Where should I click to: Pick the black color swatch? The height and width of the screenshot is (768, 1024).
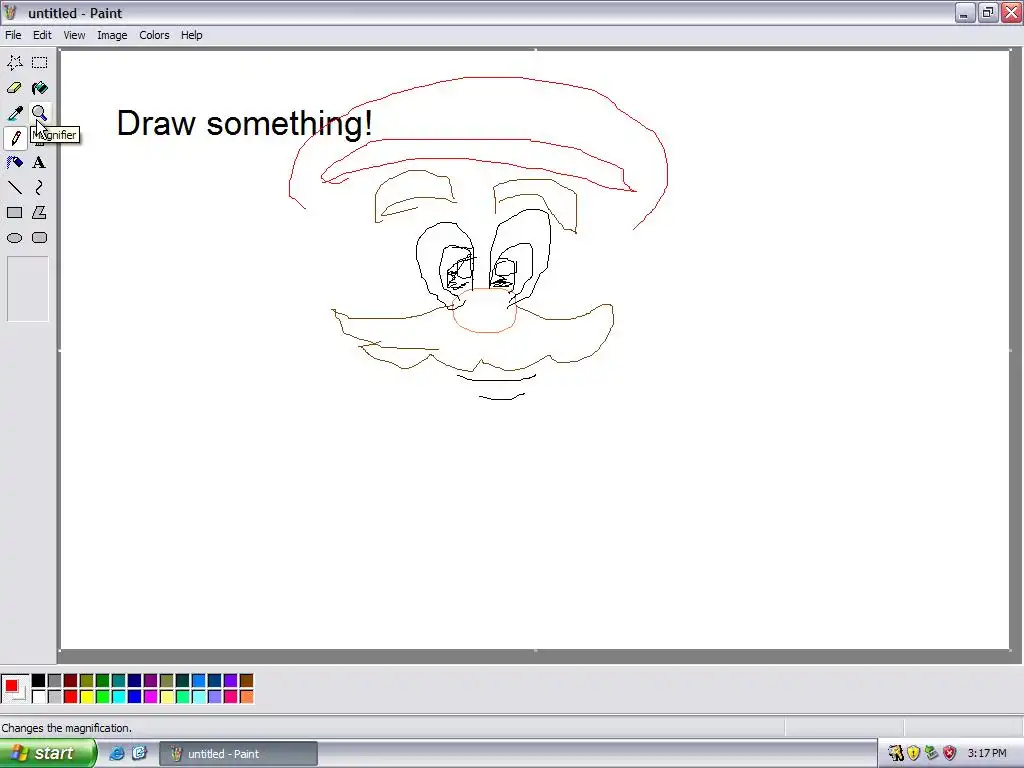click(x=39, y=681)
